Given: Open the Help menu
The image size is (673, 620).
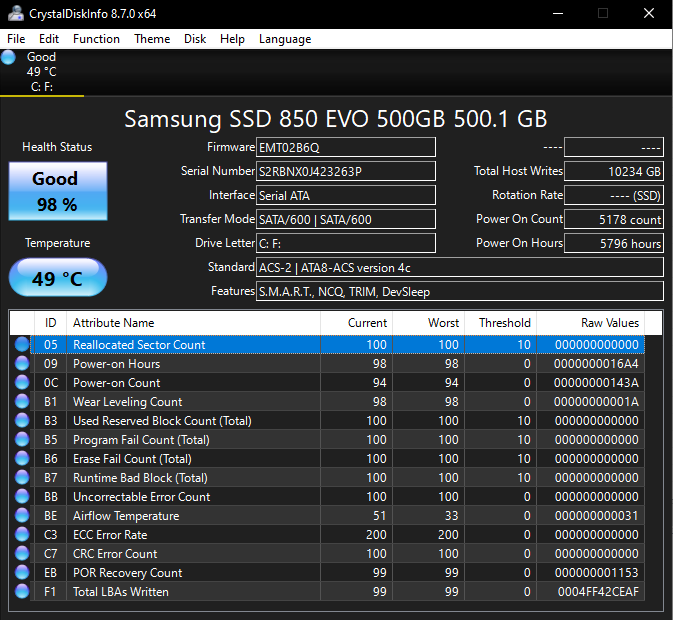Looking at the screenshot, I should (232, 39).
